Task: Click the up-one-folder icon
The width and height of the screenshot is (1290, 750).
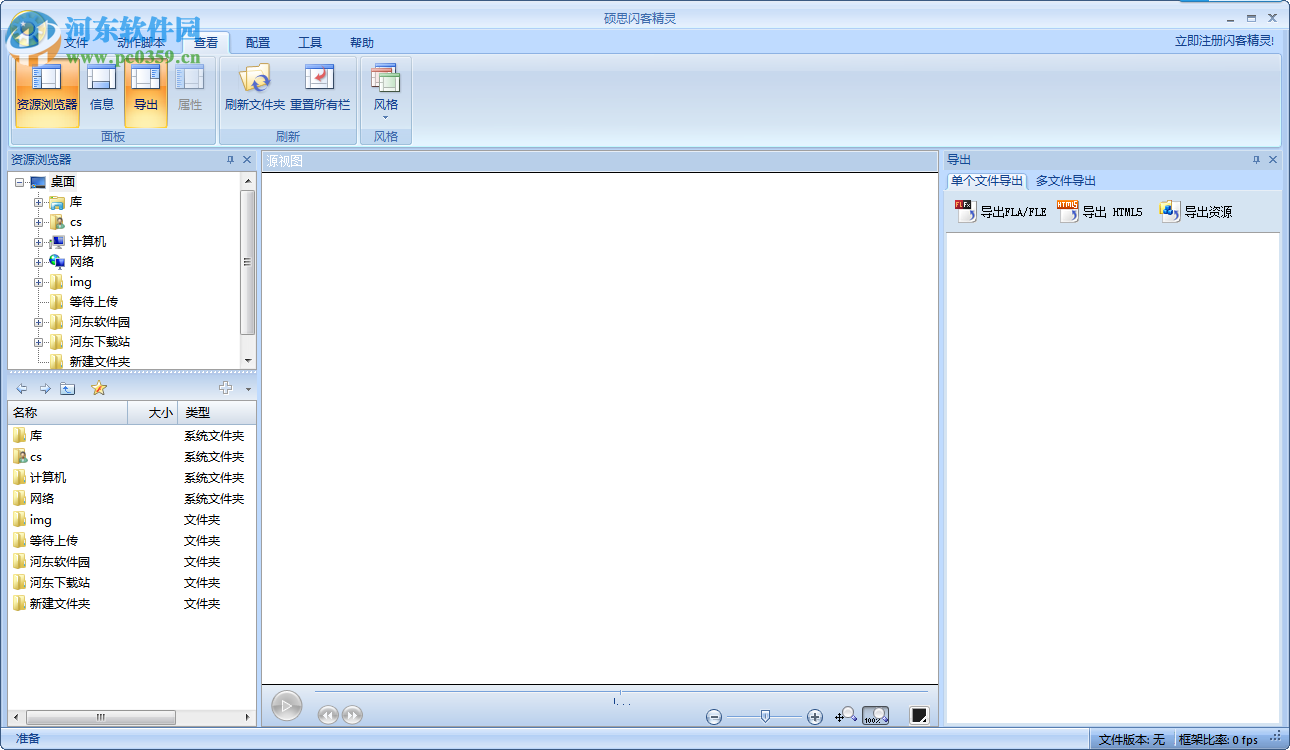Action: [x=68, y=388]
